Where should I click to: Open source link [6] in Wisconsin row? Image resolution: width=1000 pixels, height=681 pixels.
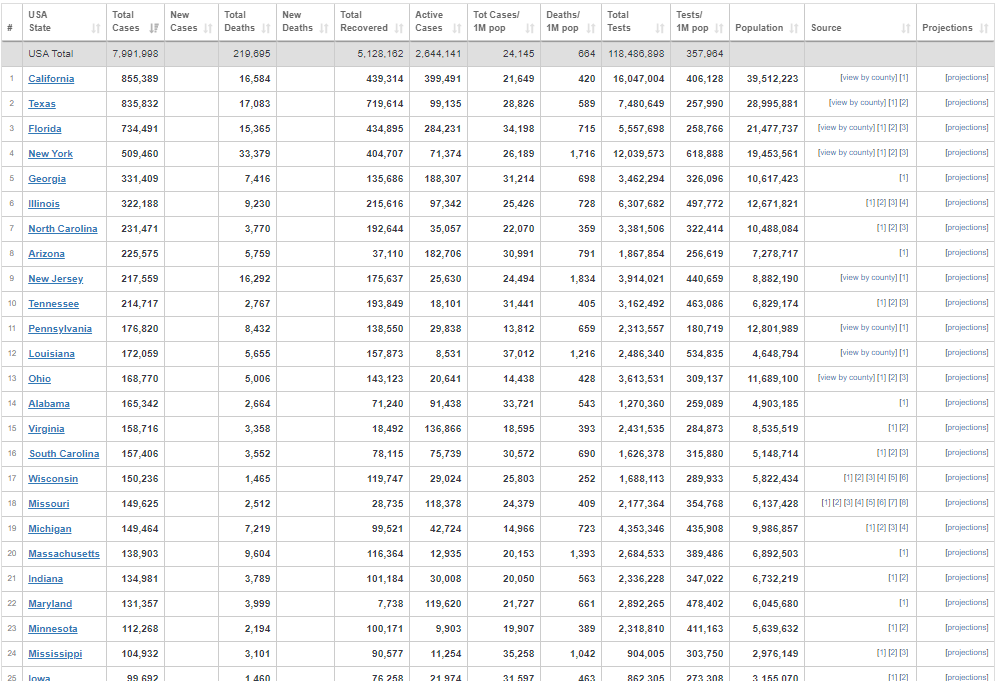pos(904,478)
